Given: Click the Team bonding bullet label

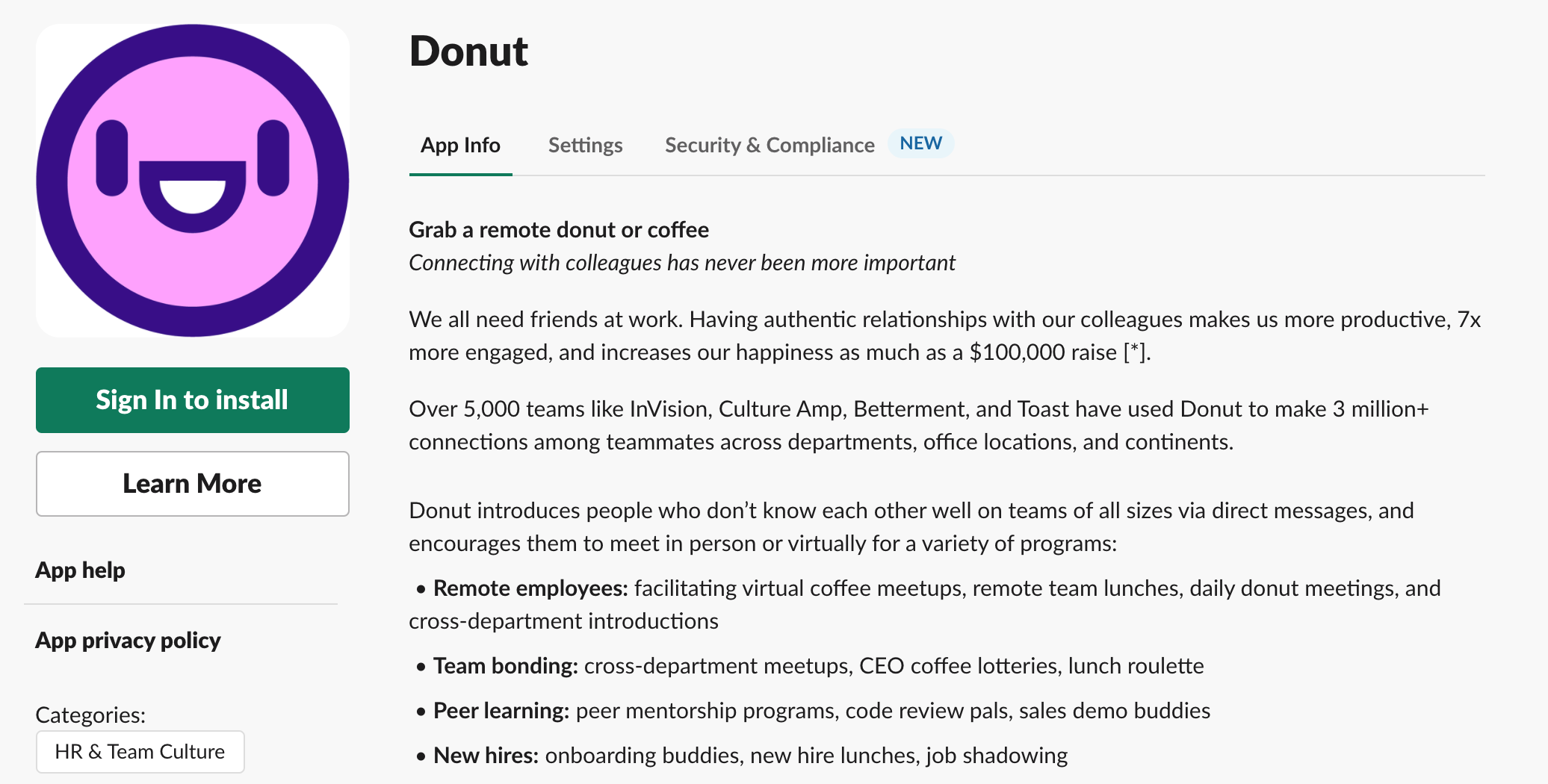Looking at the screenshot, I should click(506, 666).
